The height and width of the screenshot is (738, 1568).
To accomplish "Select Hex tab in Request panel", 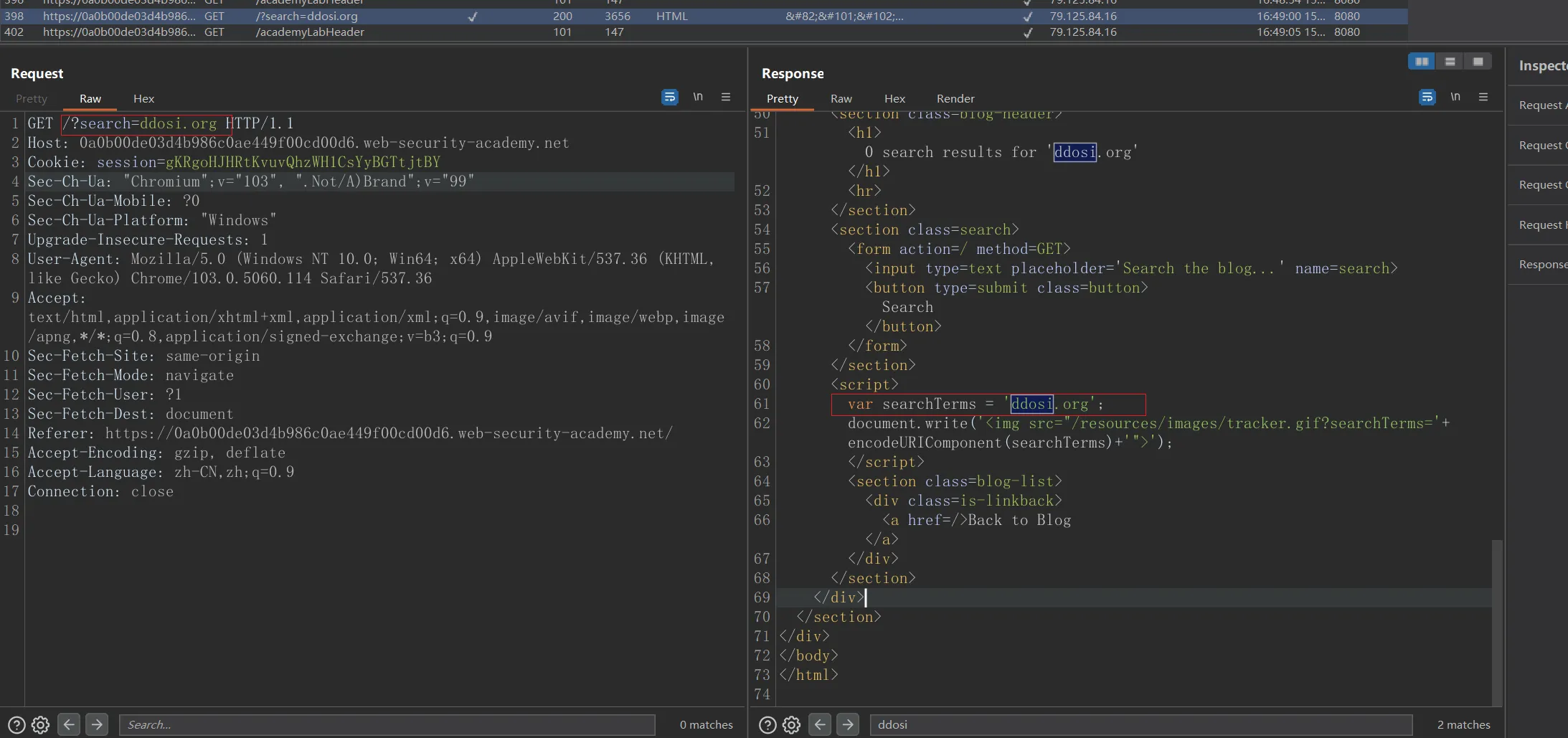I will tap(143, 98).
